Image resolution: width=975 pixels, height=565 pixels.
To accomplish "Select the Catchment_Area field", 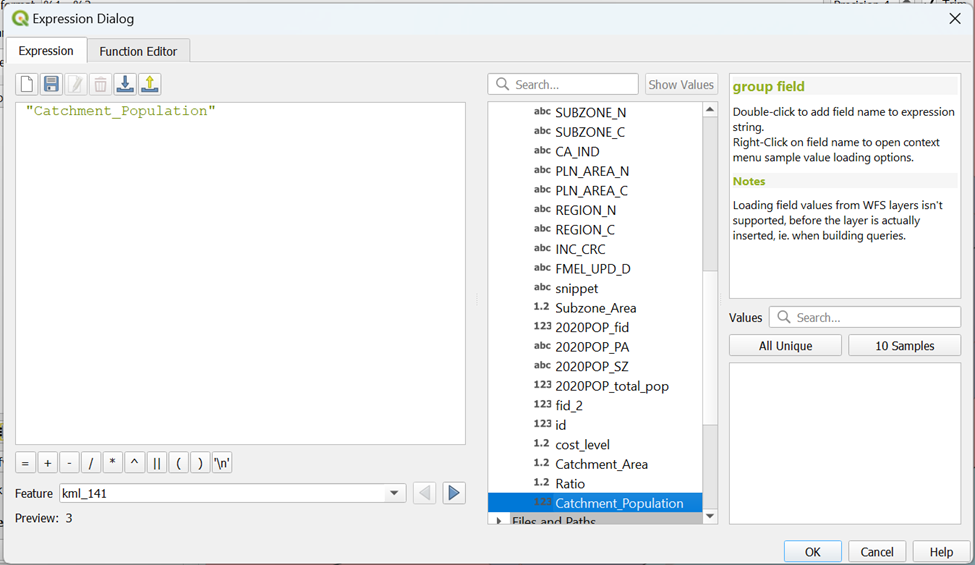I will (x=601, y=464).
